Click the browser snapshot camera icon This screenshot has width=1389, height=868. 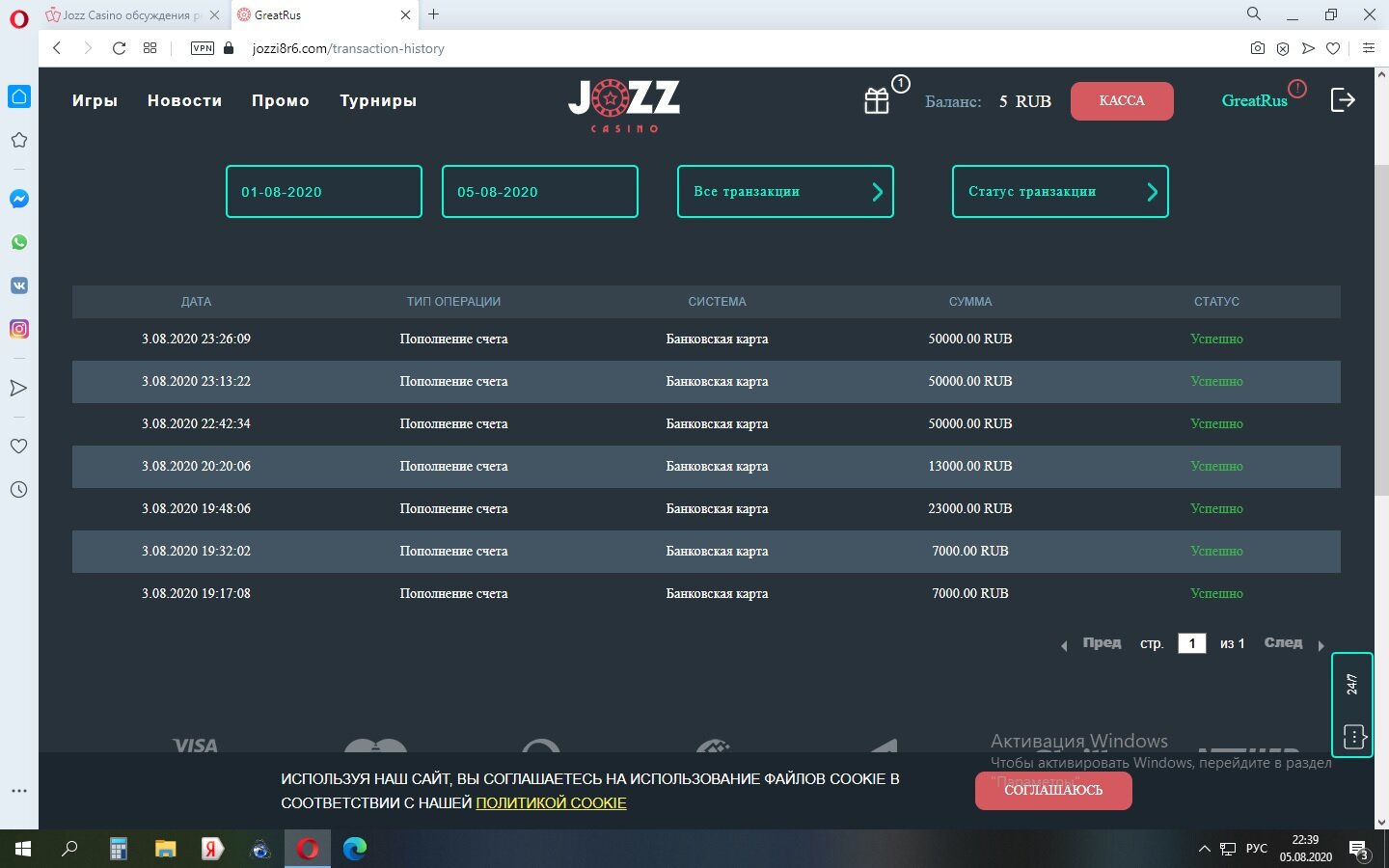(1257, 48)
